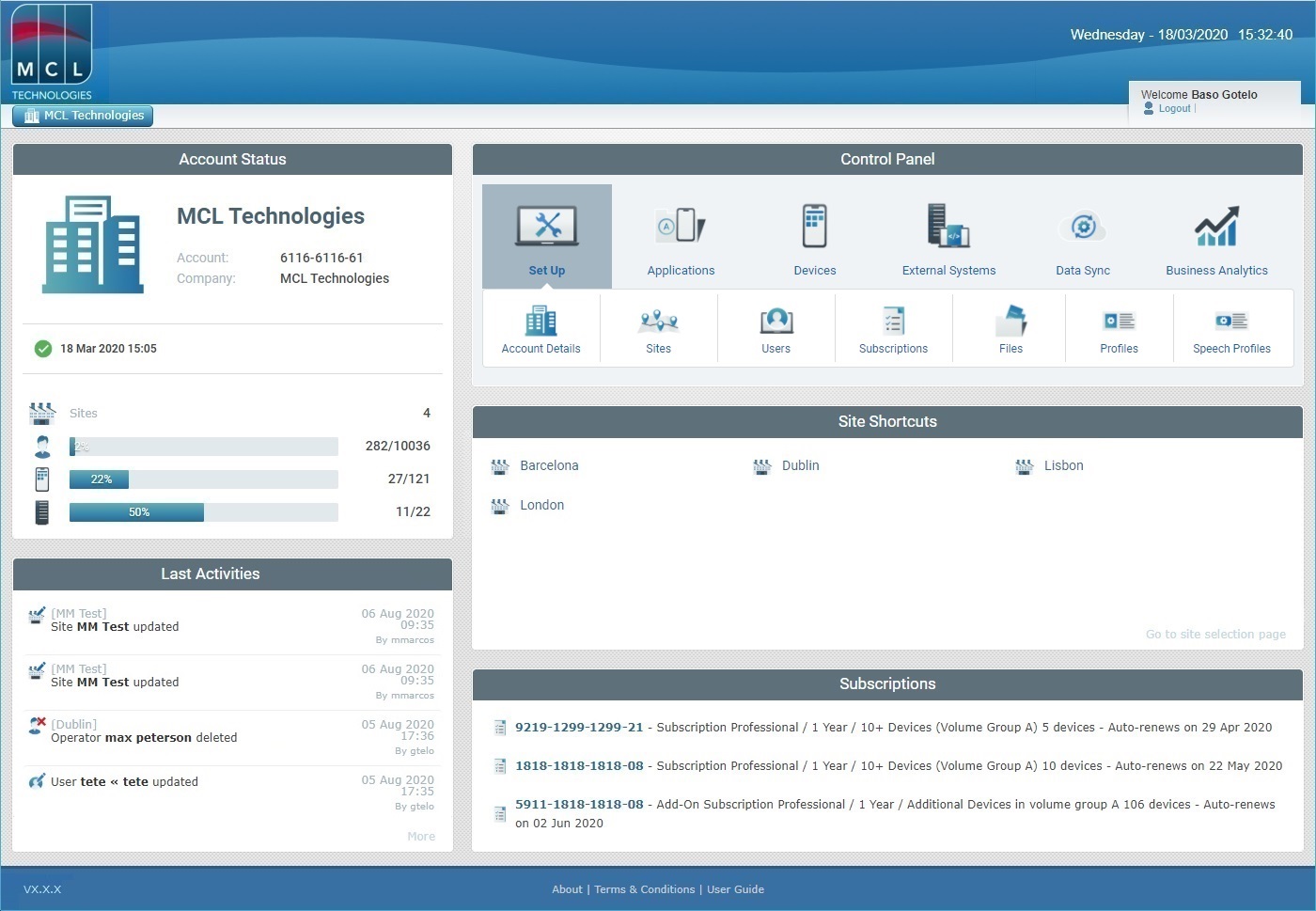Switch to the MCL Technologies tab

pos(83,115)
